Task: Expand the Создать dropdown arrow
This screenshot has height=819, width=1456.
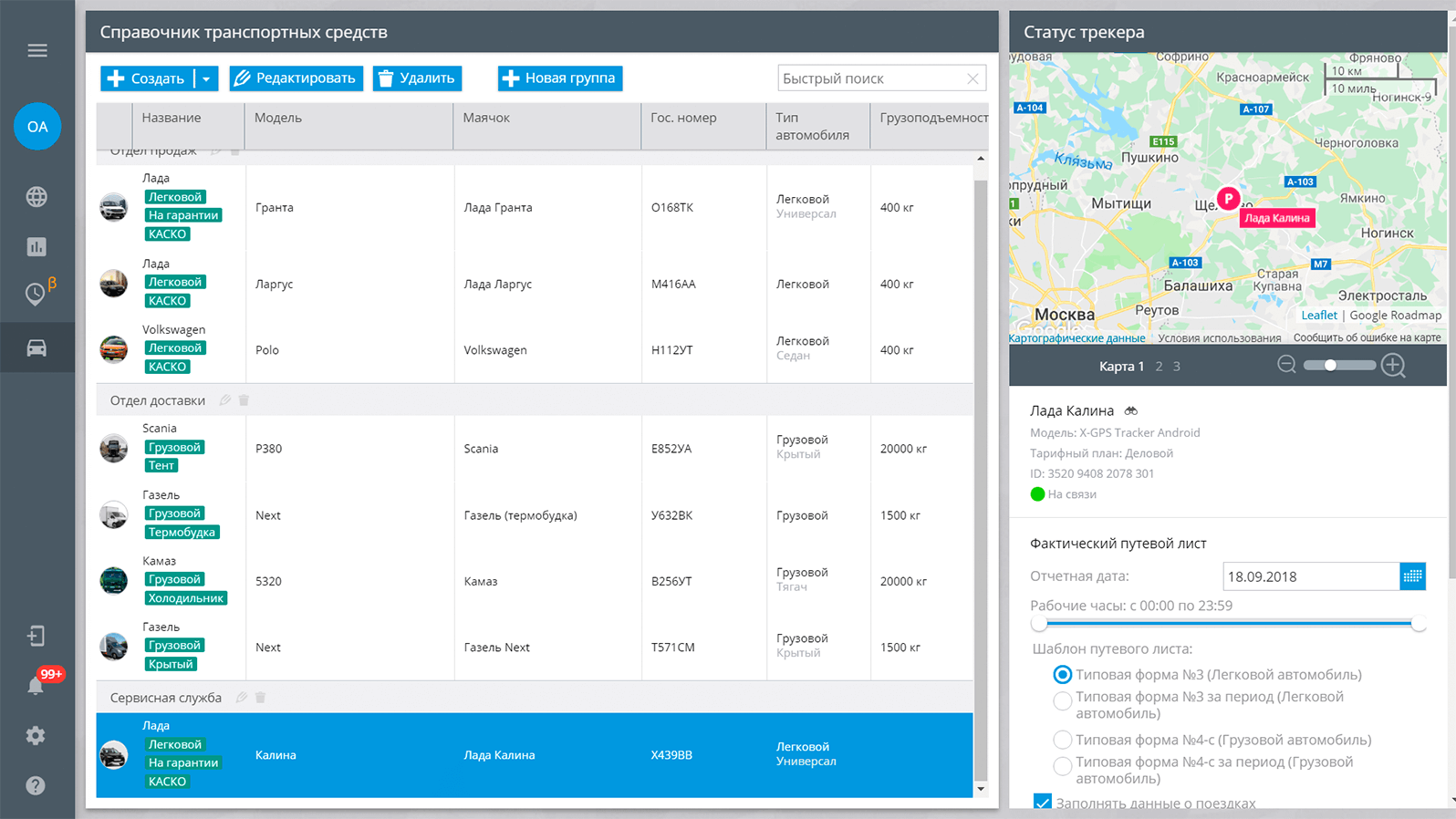Action: pos(206,78)
